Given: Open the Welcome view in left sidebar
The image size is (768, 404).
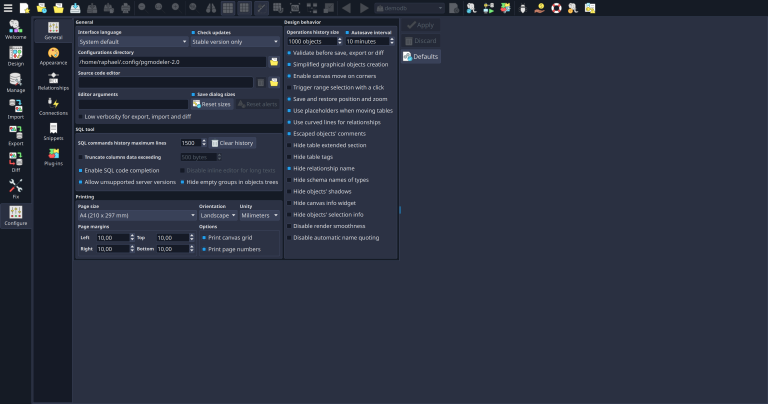Looking at the screenshot, I should pyautogui.click(x=16, y=30).
